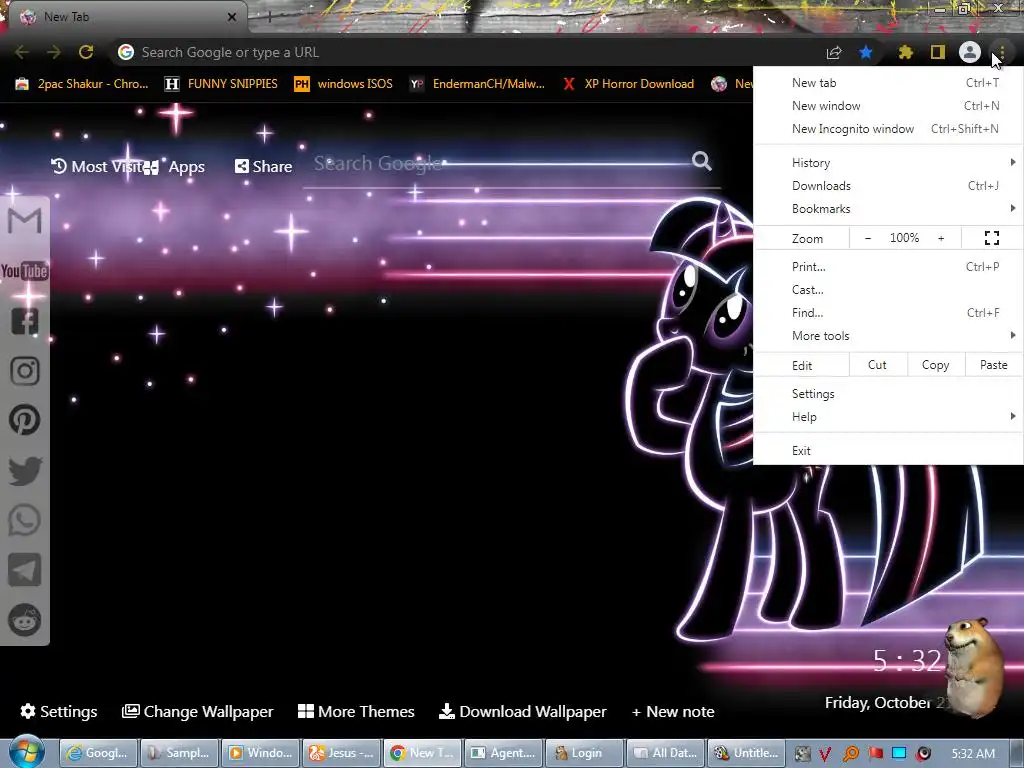Expand the History submenu
1024x768 pixels.
click(889, 163)
